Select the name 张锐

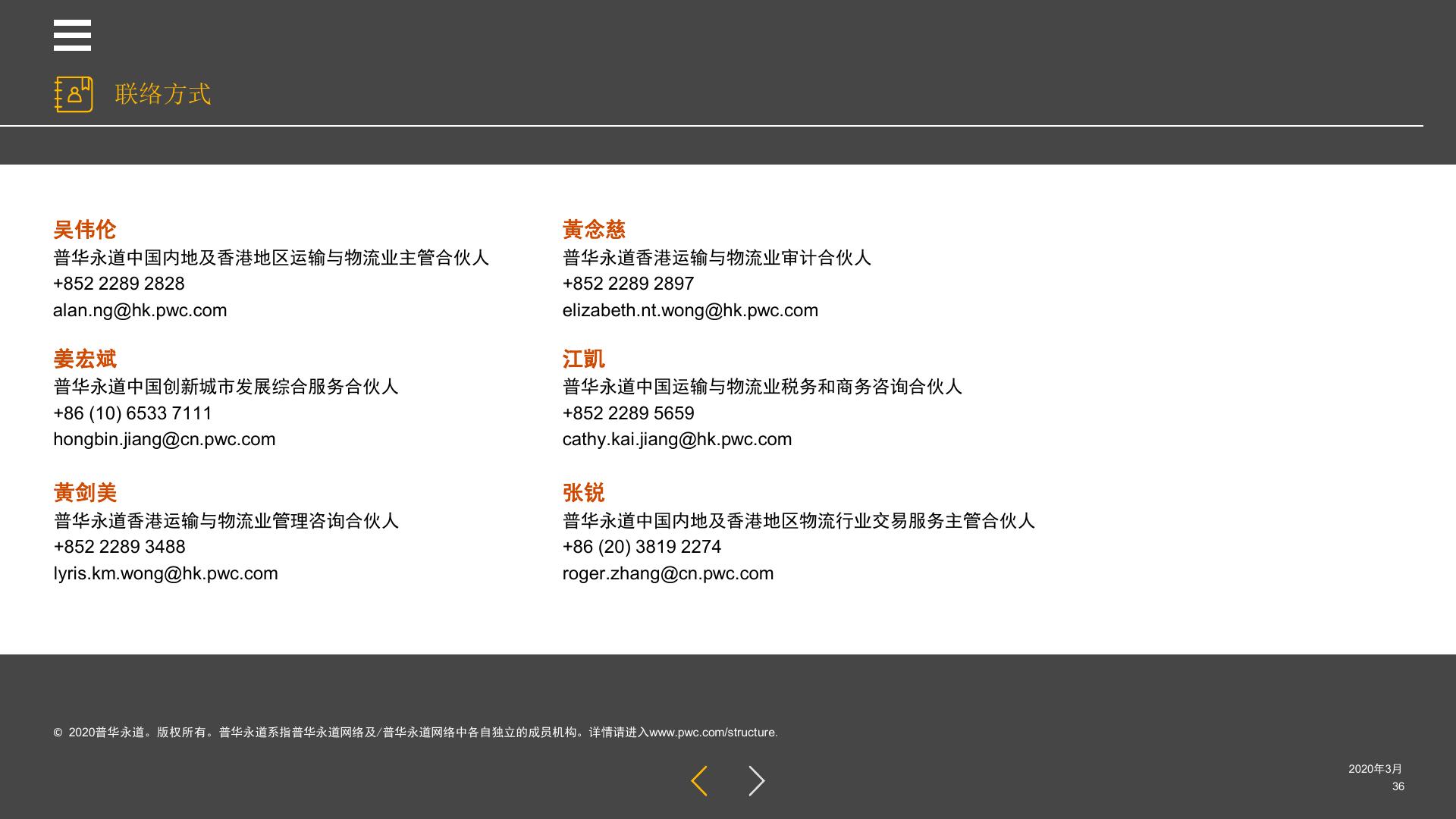pos(583,493)
